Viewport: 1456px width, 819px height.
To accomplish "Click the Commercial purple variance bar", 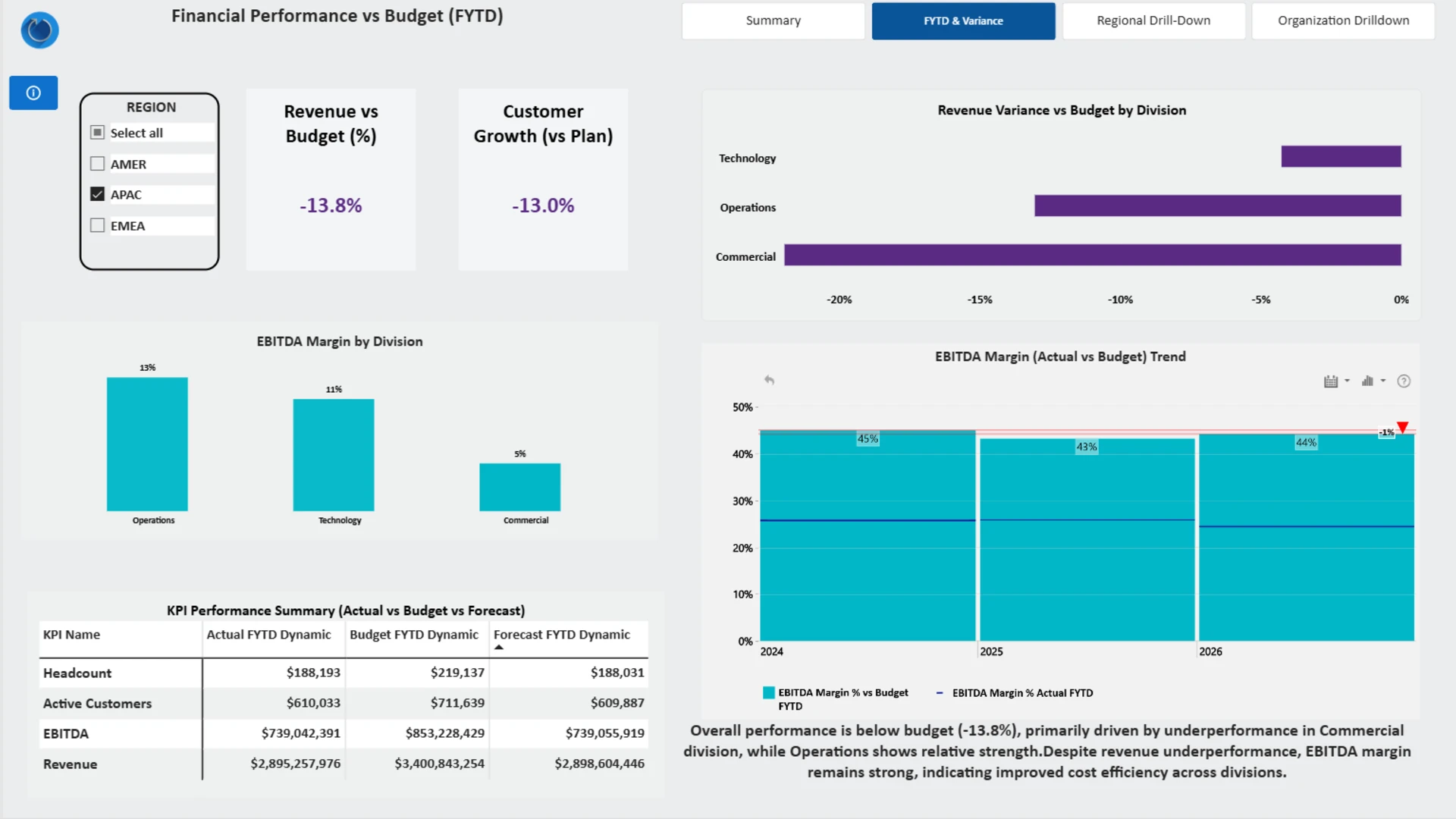I will point(1092,255).
